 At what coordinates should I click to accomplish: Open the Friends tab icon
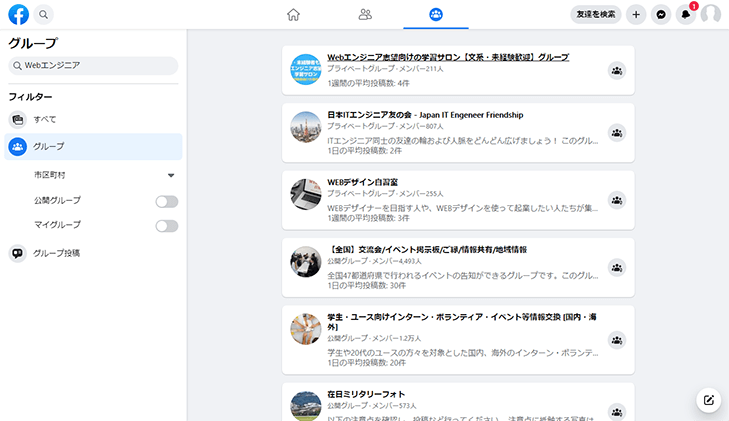point(365,15)
